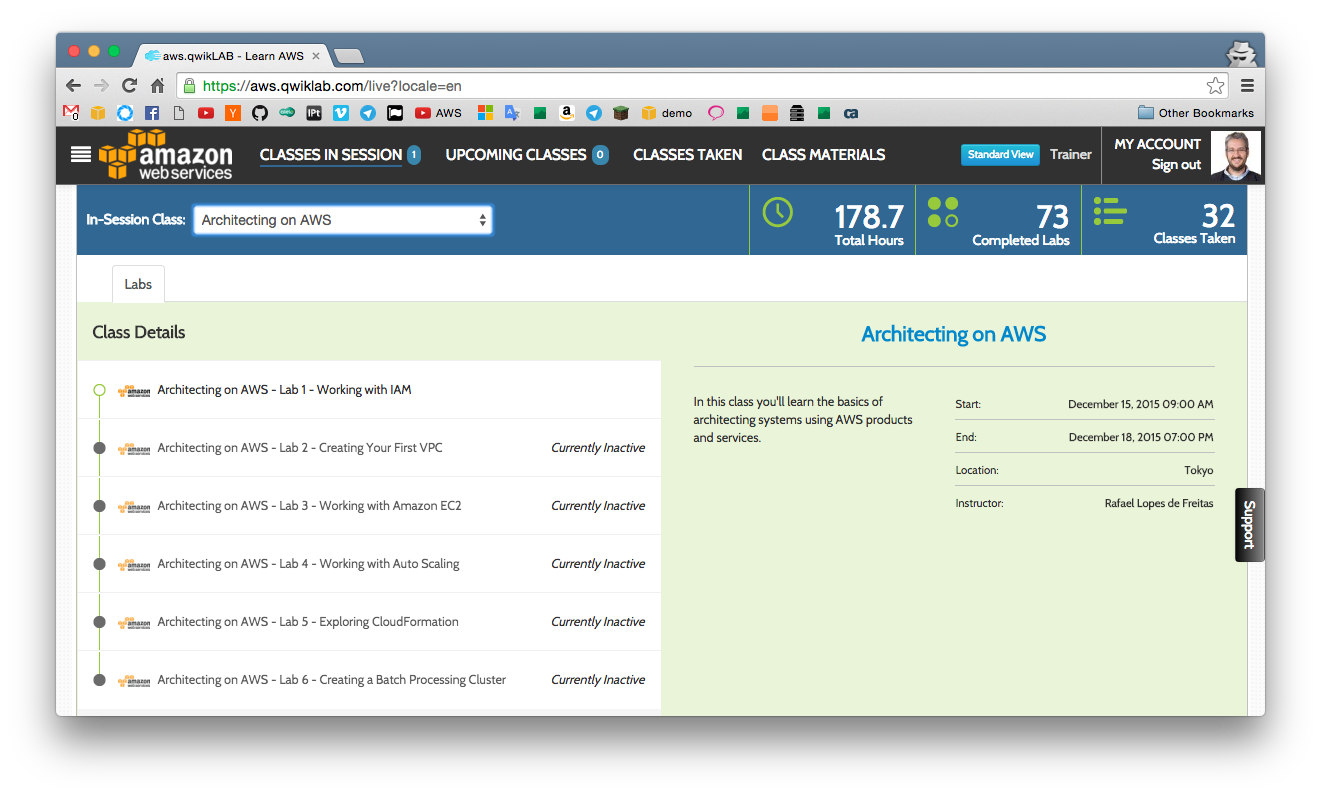Open the server stack bookmark icon

coord(797,113)
